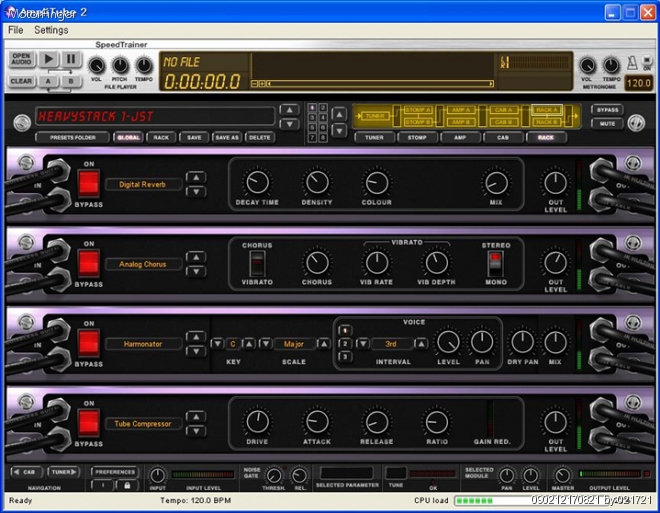Click the lock icon in the navigation panel
660x513 pixels.
tap(128, 485)
